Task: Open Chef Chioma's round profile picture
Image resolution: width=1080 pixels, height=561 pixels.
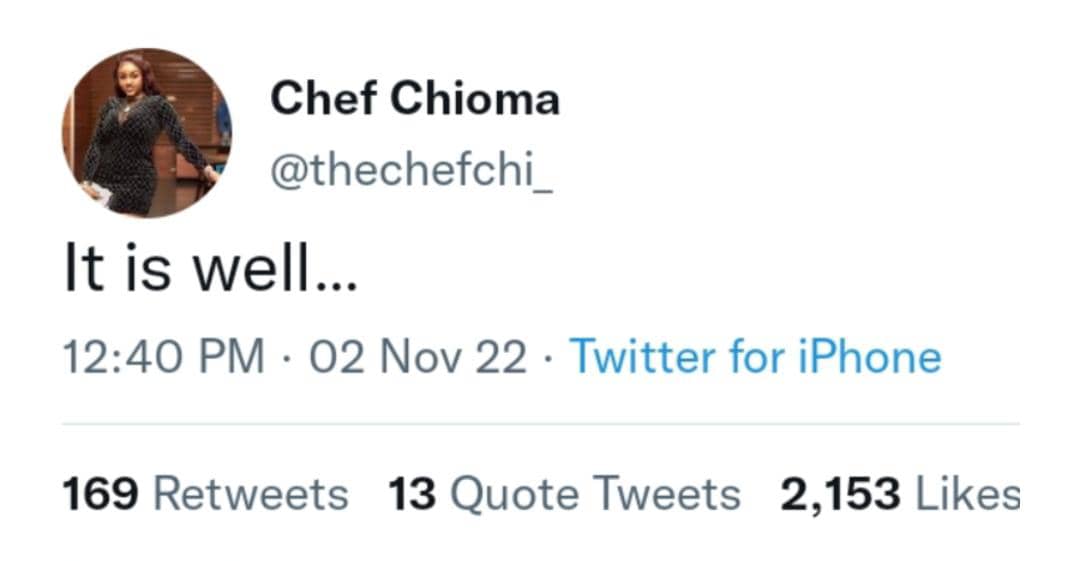Action: pyautogui.click(x=147, y=132)
